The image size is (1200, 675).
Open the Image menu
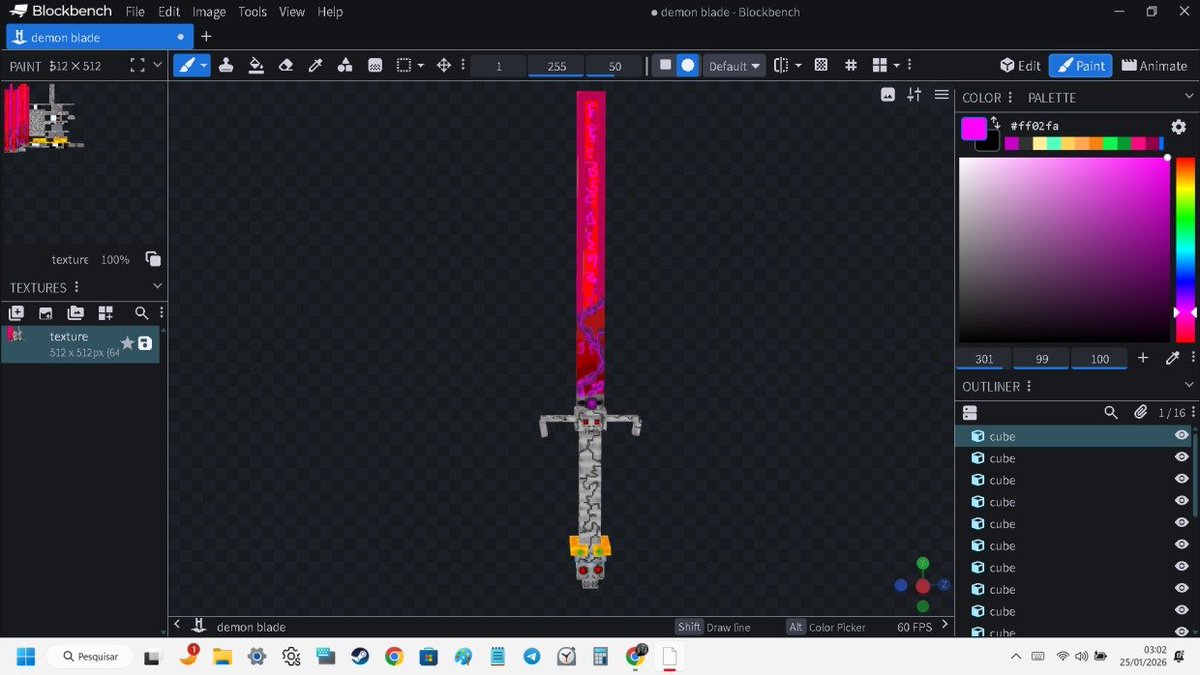pos(209,12)
